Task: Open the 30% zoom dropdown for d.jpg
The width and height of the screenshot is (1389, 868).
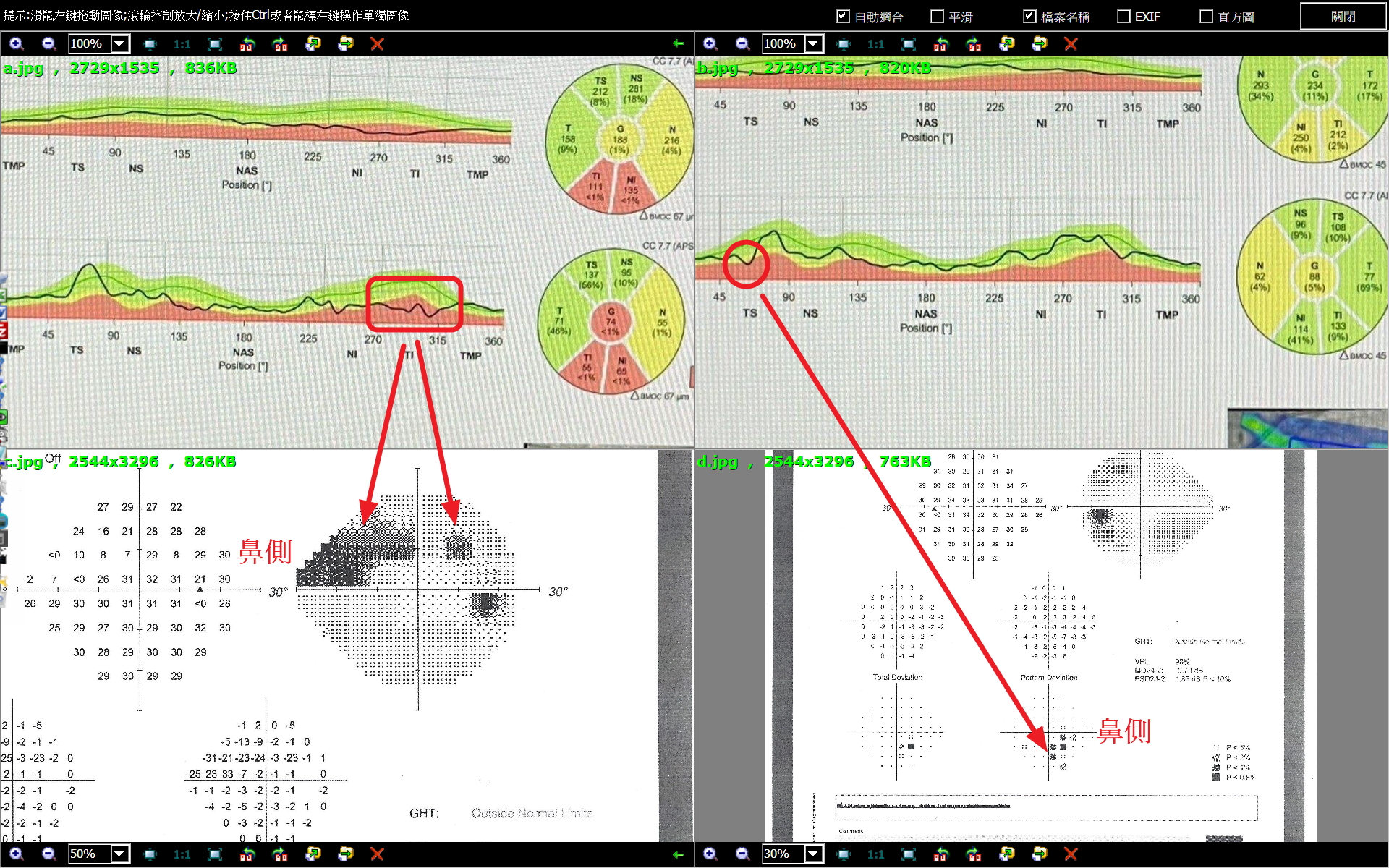Action: point(814,854)
